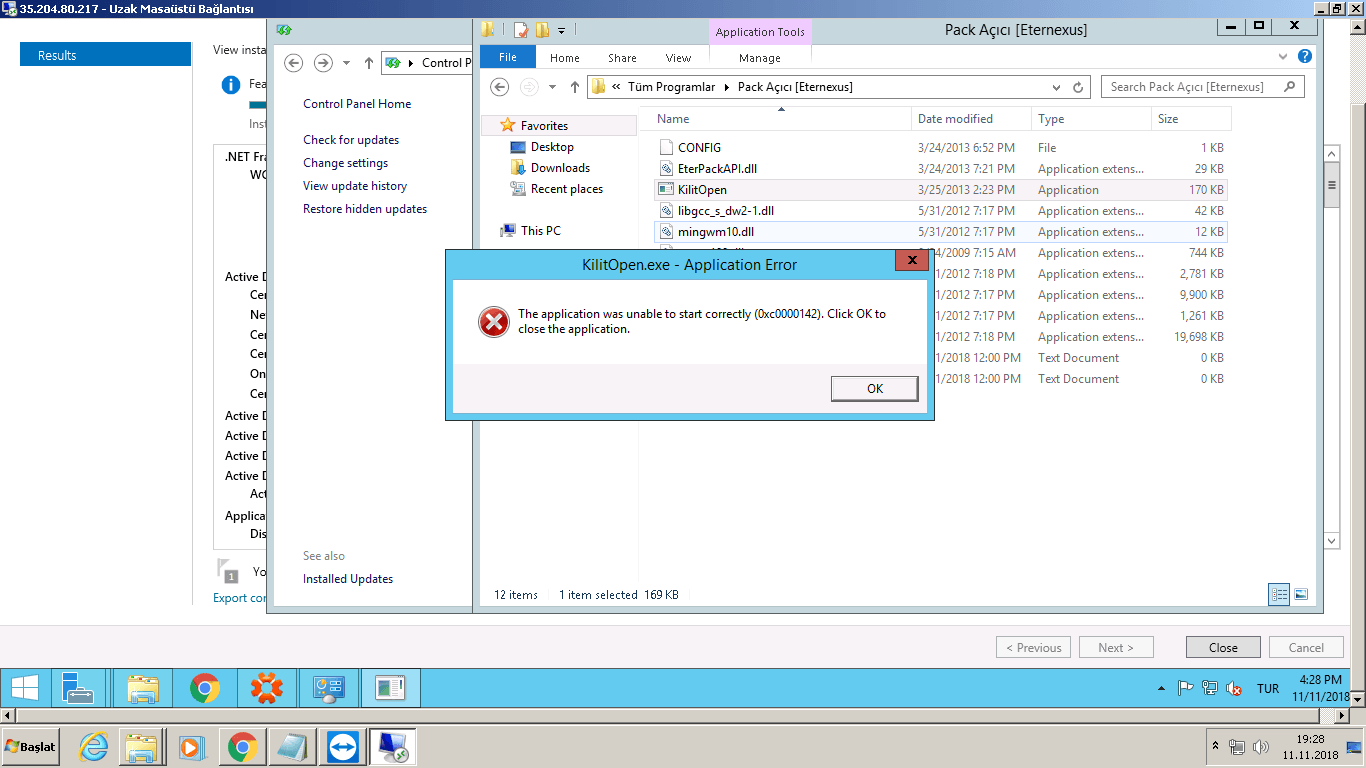Close the KilitOpen.exe Application Error dialog
Image resolution: width=1366 pixels, height=768 pixels.
[911, 261]
